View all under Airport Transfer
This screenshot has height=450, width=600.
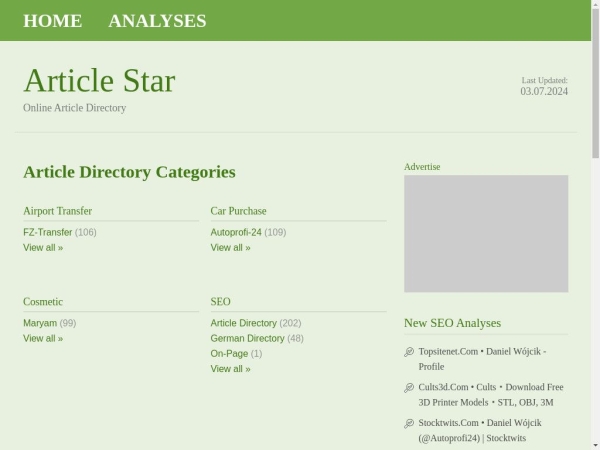[x=43, y=247]
